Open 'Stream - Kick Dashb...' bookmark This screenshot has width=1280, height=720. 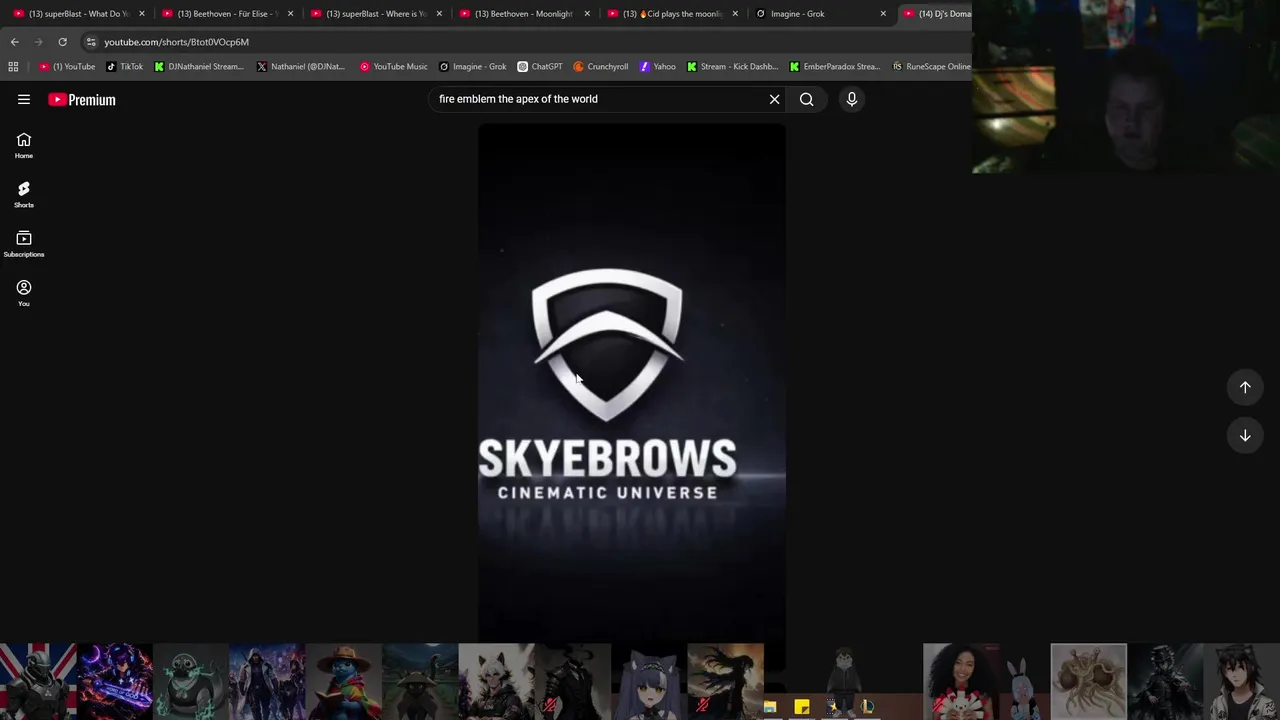point(732,67)
